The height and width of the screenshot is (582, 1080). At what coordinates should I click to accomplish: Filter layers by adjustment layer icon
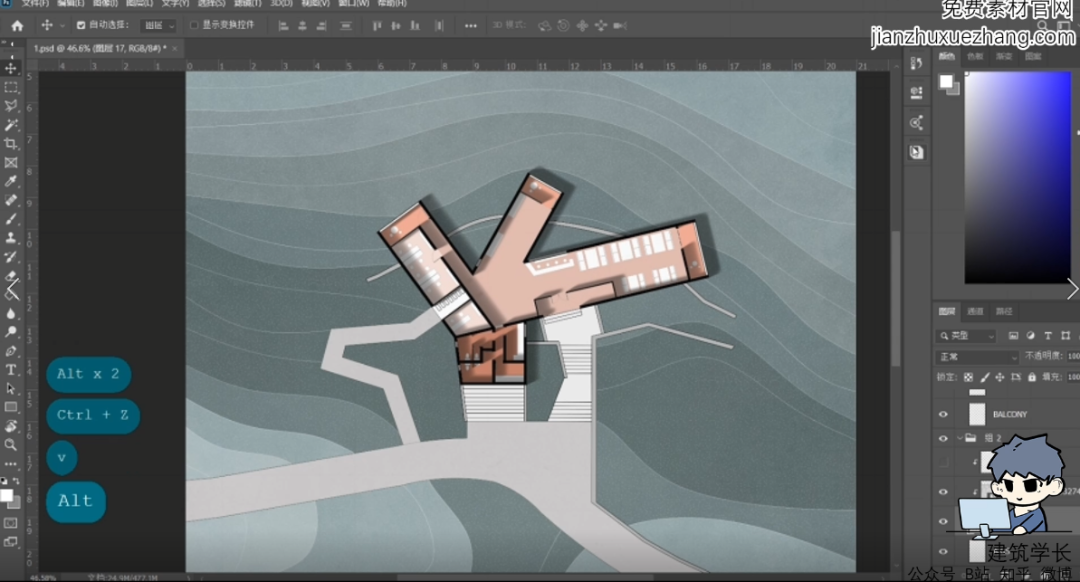(x=1031, y=335)
